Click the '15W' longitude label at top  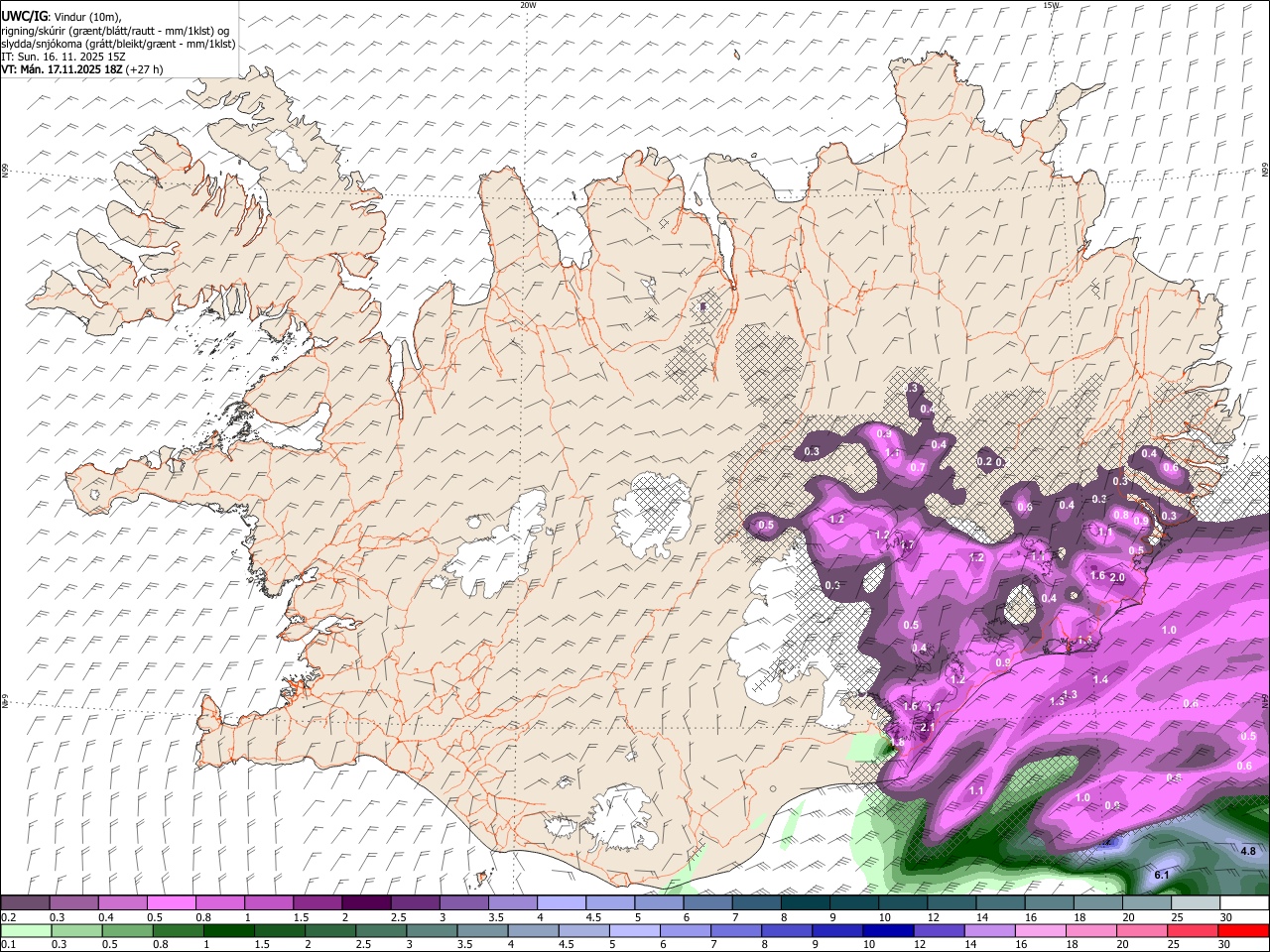[x=1051, y=5]
